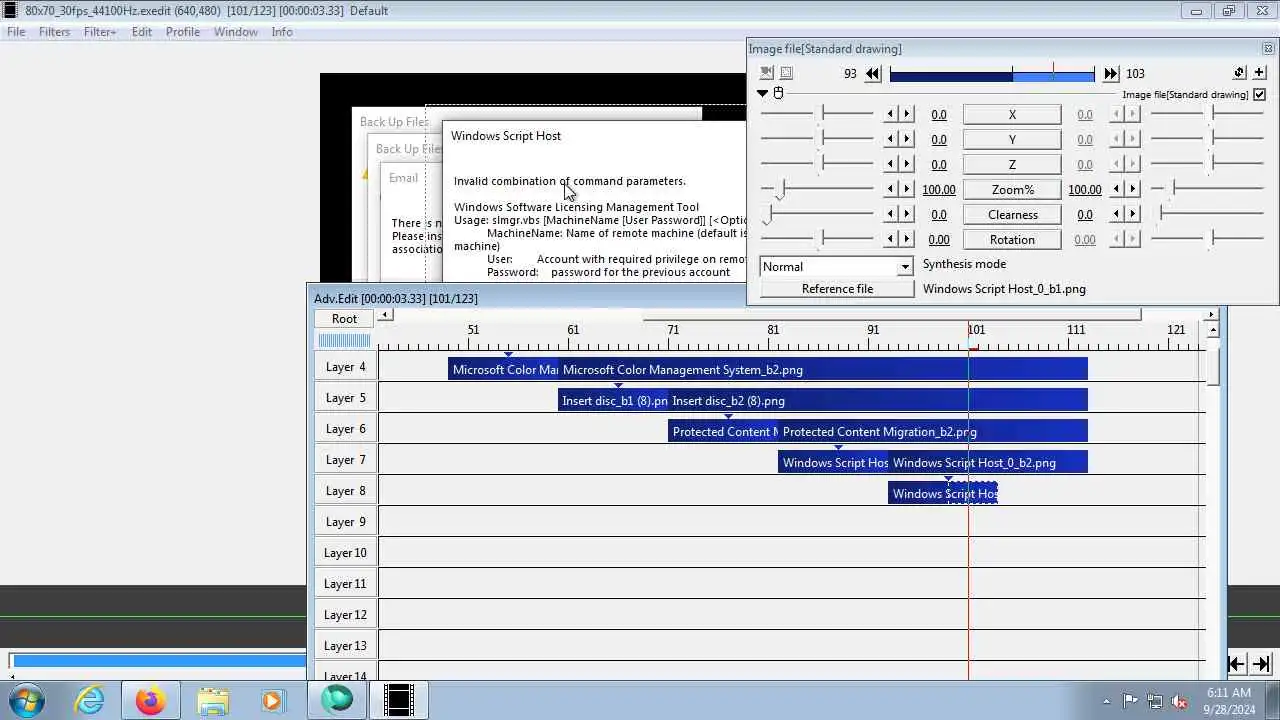The height and width of the screenshot is (720, 1280).
Task: Click the settings icon left of the plus
Action: click(x=1239, y=73)
